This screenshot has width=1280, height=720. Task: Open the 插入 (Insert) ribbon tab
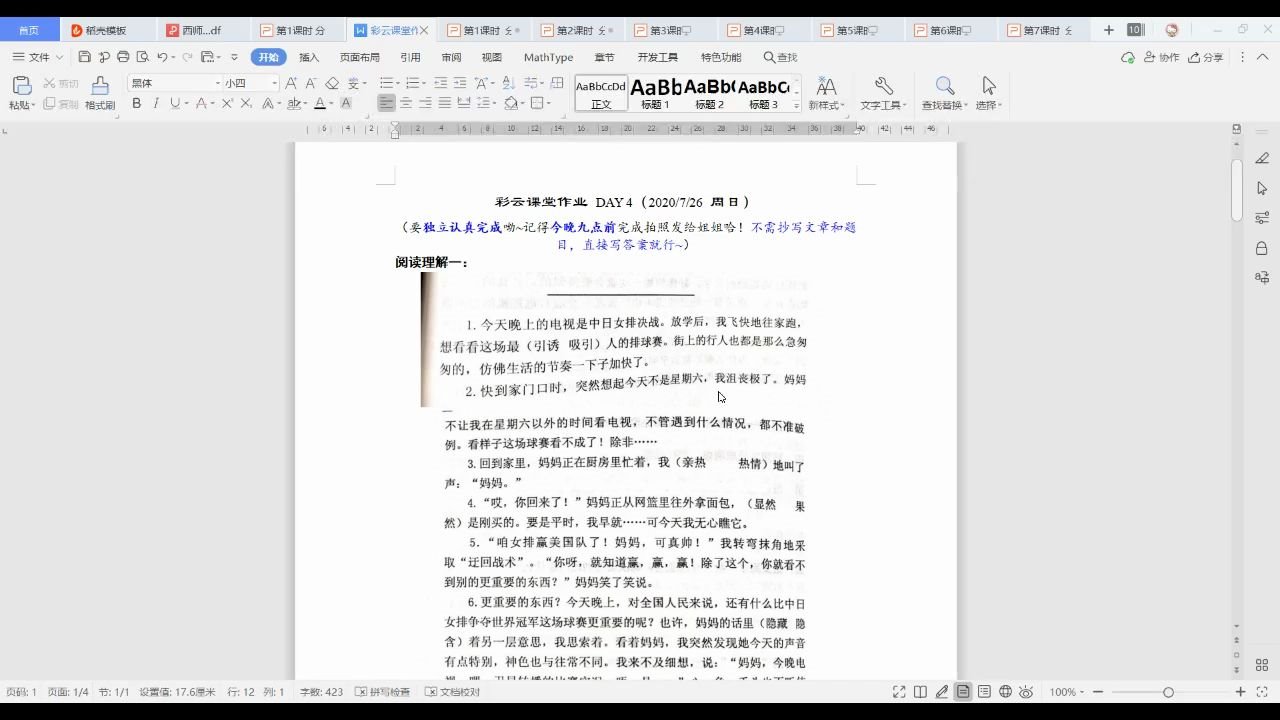pyautogui.click(x=309, y=57)
